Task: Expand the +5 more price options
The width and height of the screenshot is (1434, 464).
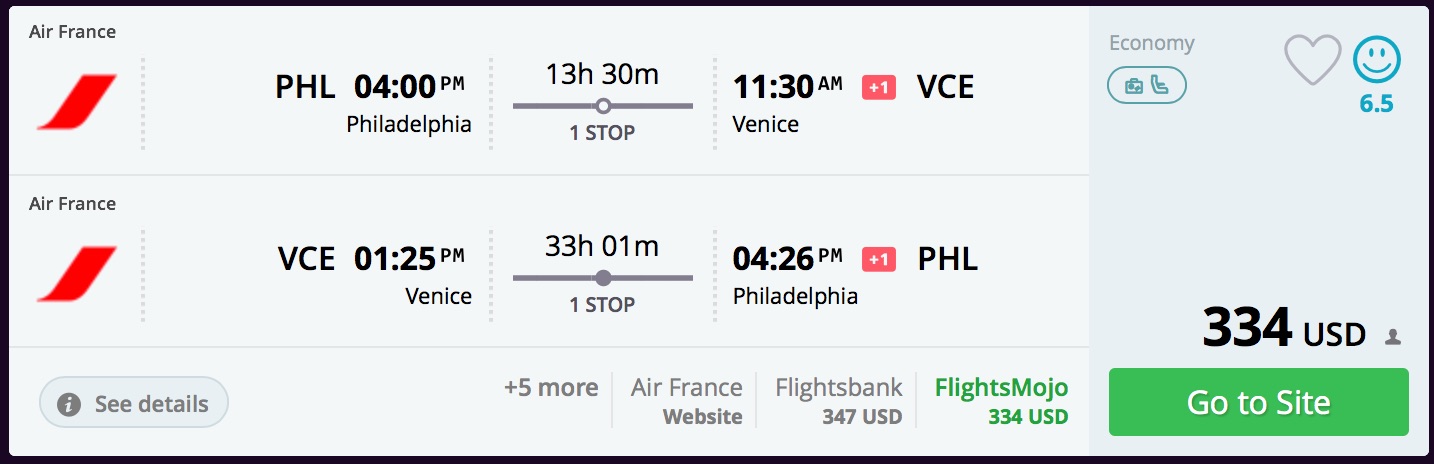Action: click(x=551, y=388)
